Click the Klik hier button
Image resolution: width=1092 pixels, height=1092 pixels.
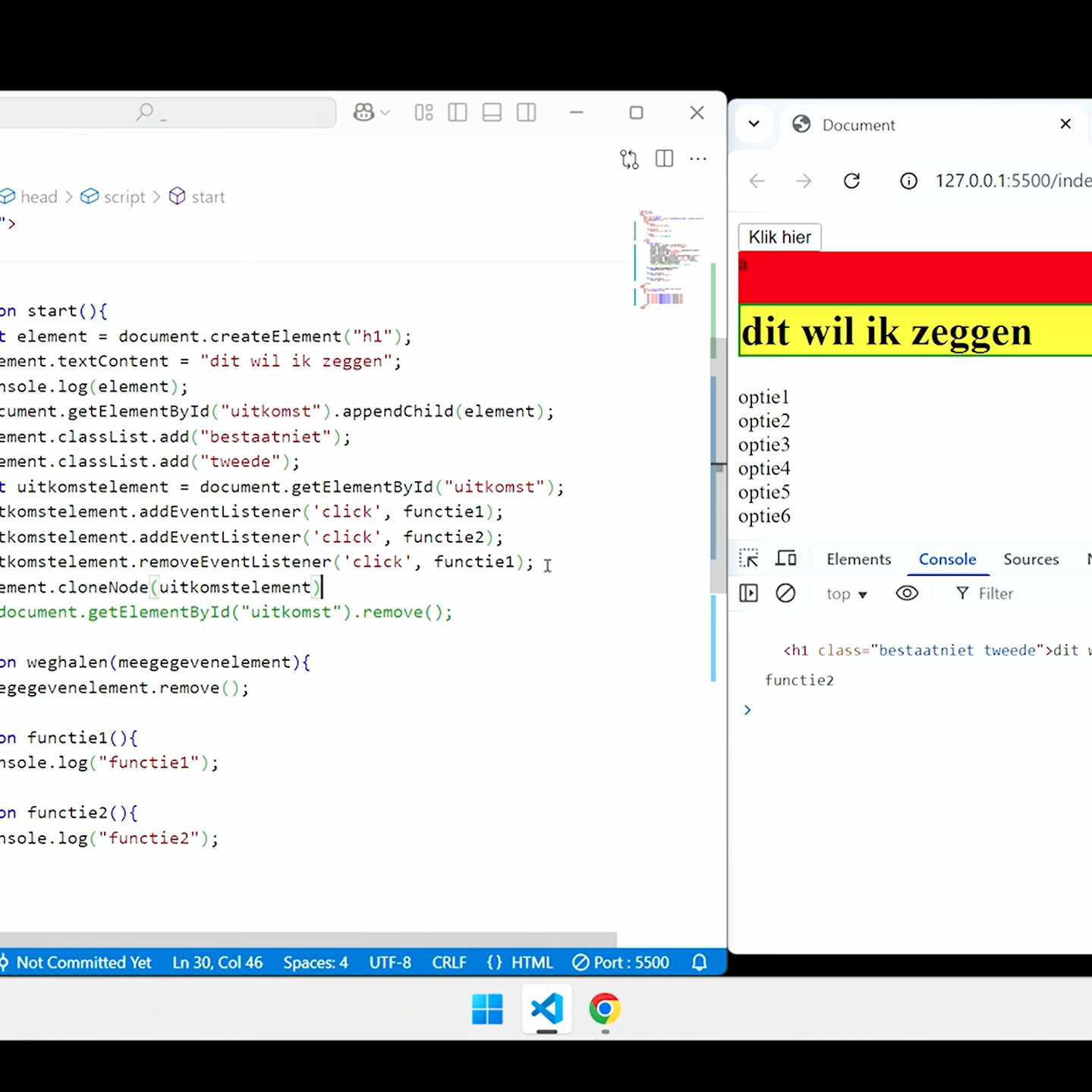tap(779, 237)
